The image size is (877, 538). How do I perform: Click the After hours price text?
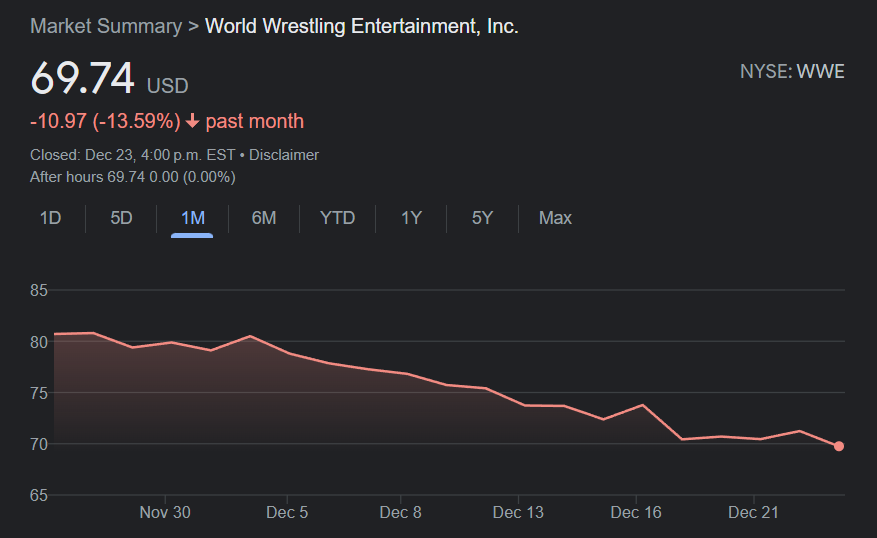click(133, 177)
